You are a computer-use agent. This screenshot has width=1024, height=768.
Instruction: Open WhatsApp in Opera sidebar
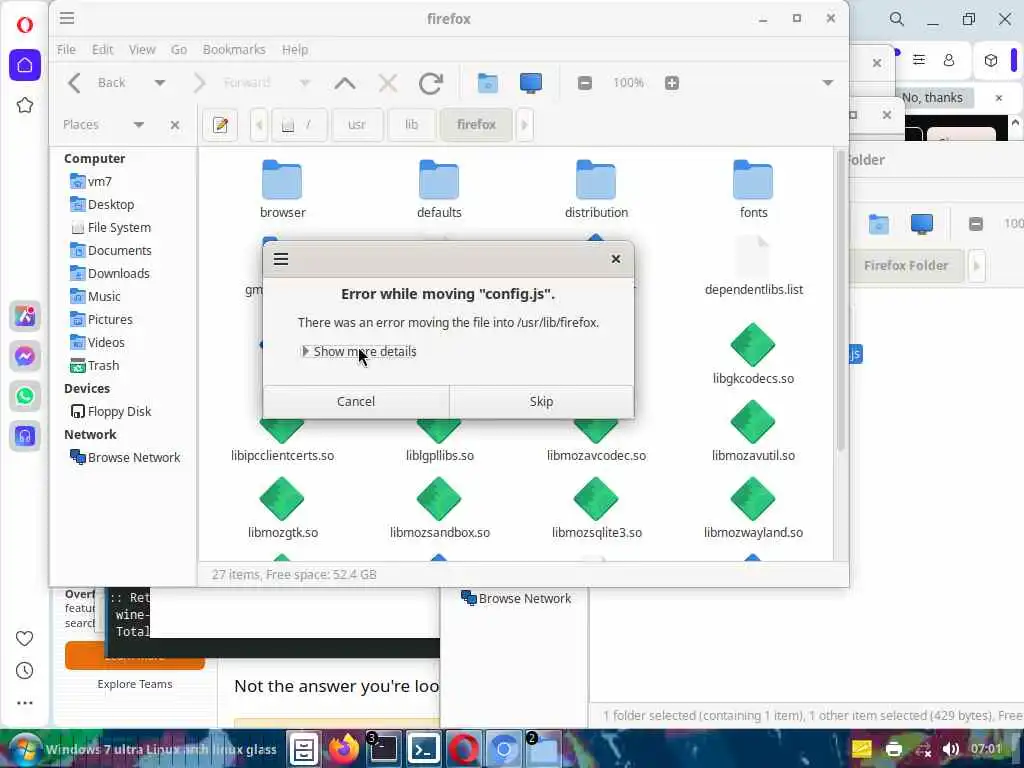25,396
